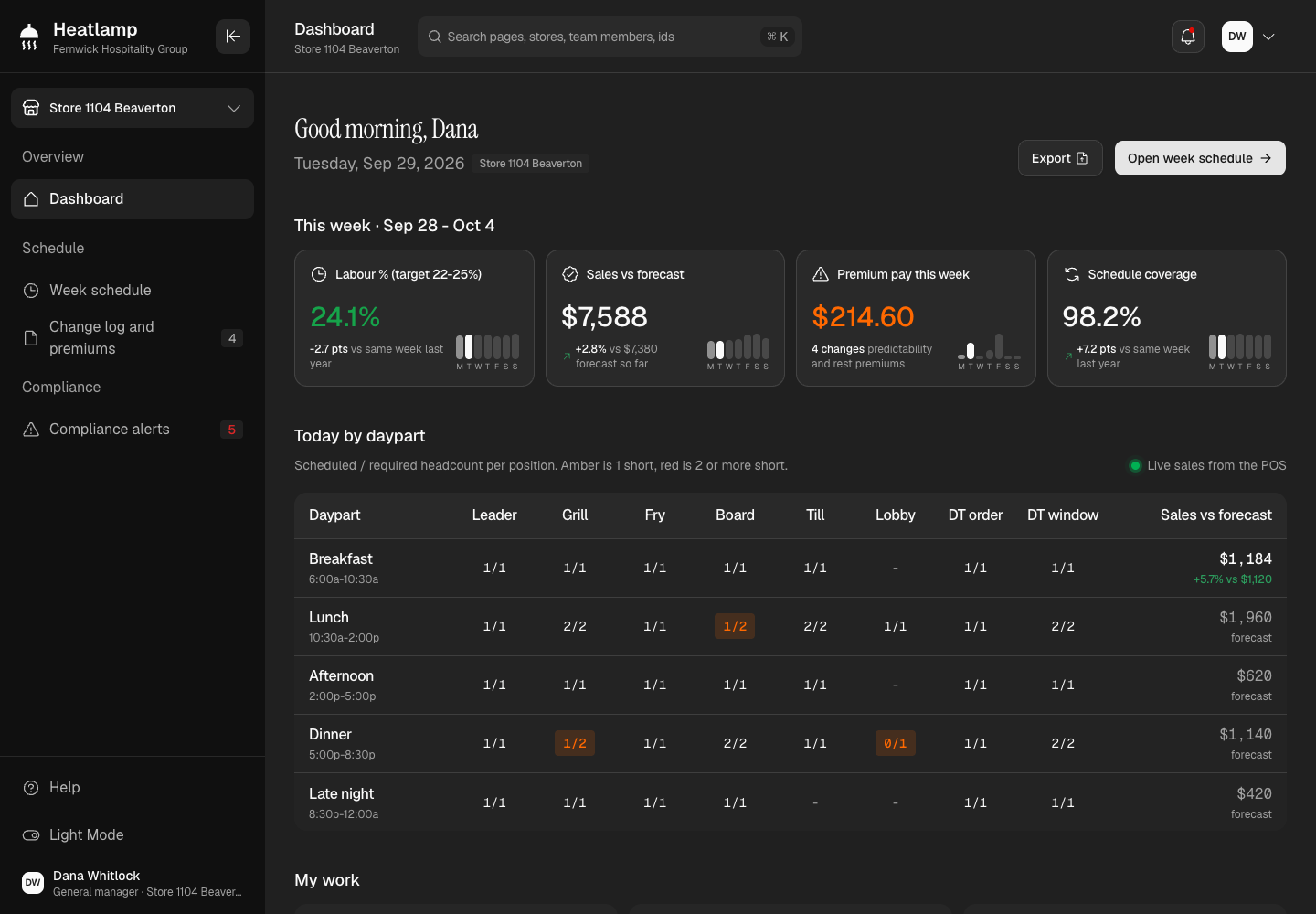Viewport: 1316px width, 914px height.
Task: Click the 98.2% schedule coverage value
Action: click(x=1101, y=317)
